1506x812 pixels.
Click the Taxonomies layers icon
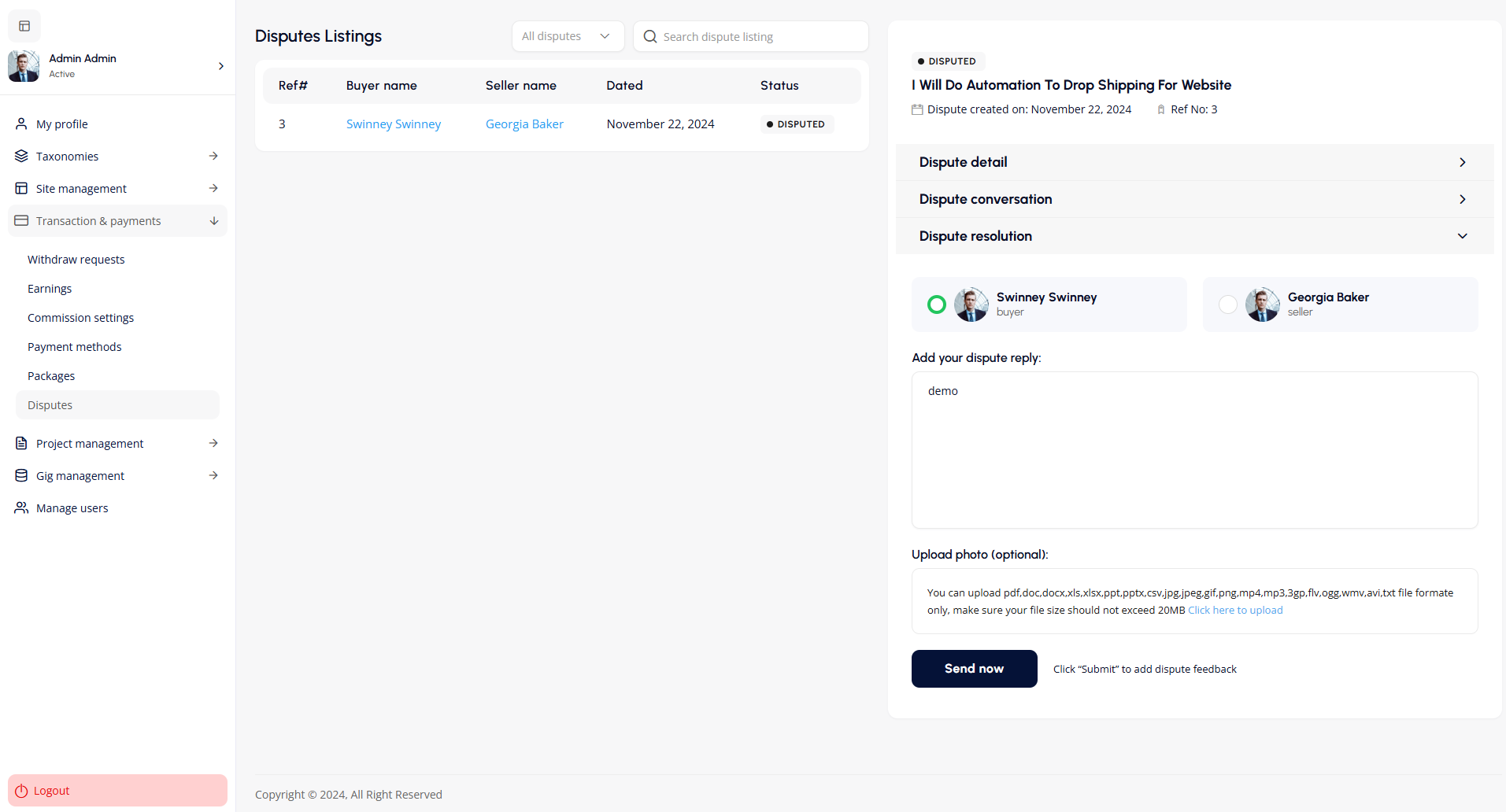21,156
